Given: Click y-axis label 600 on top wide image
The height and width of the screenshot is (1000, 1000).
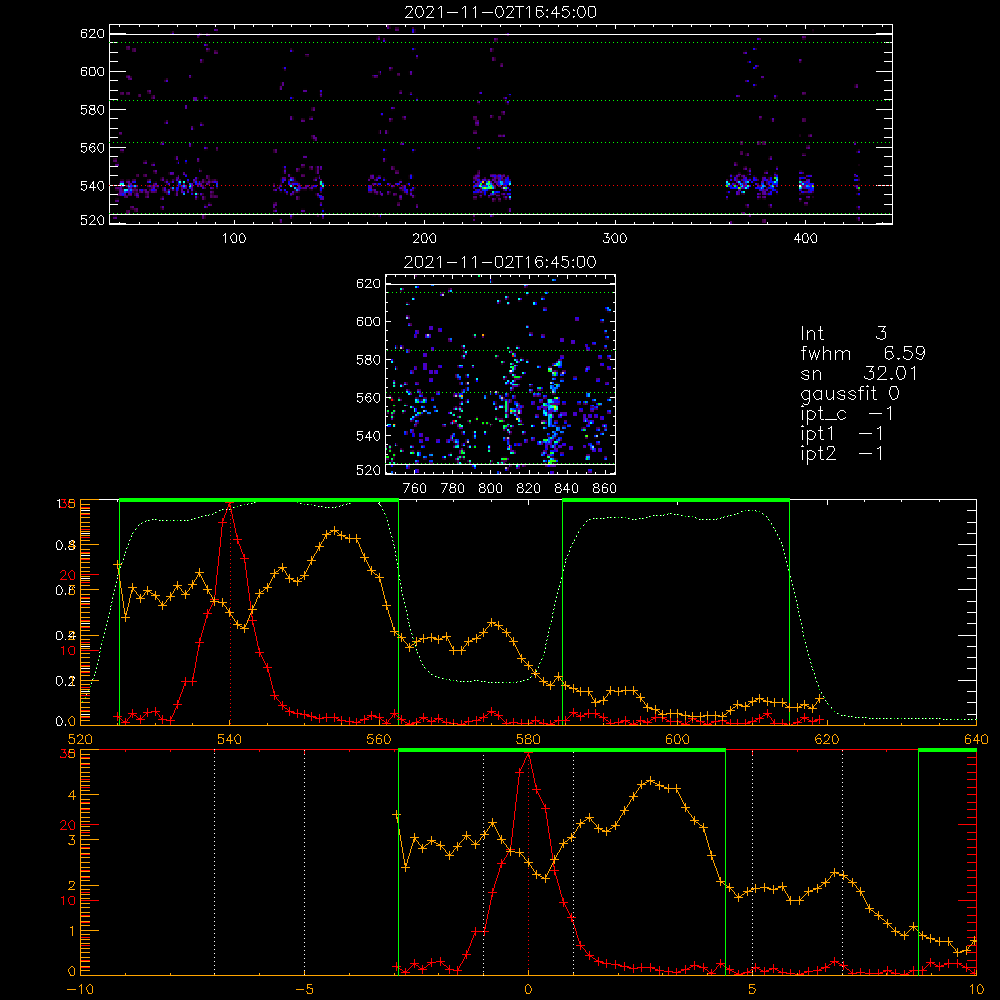Looking at the screenshot, I should pos(92,71).
